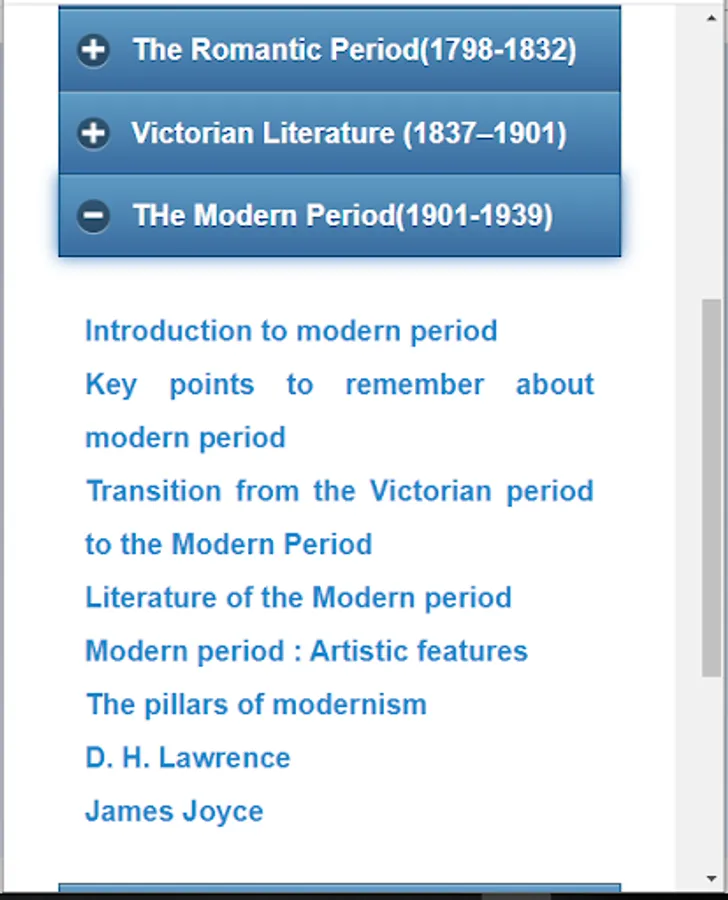The image size is (728, 900).
Task: Click the scrollbar track below the thumb
Action: [712, 780]
